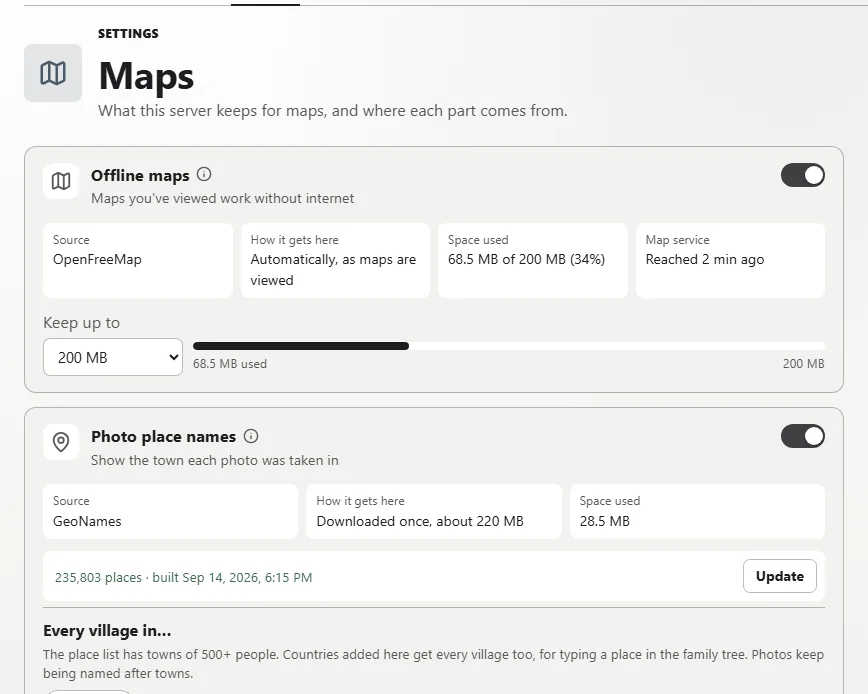Click the 'Maps' page title

click(x=146, y=76)
